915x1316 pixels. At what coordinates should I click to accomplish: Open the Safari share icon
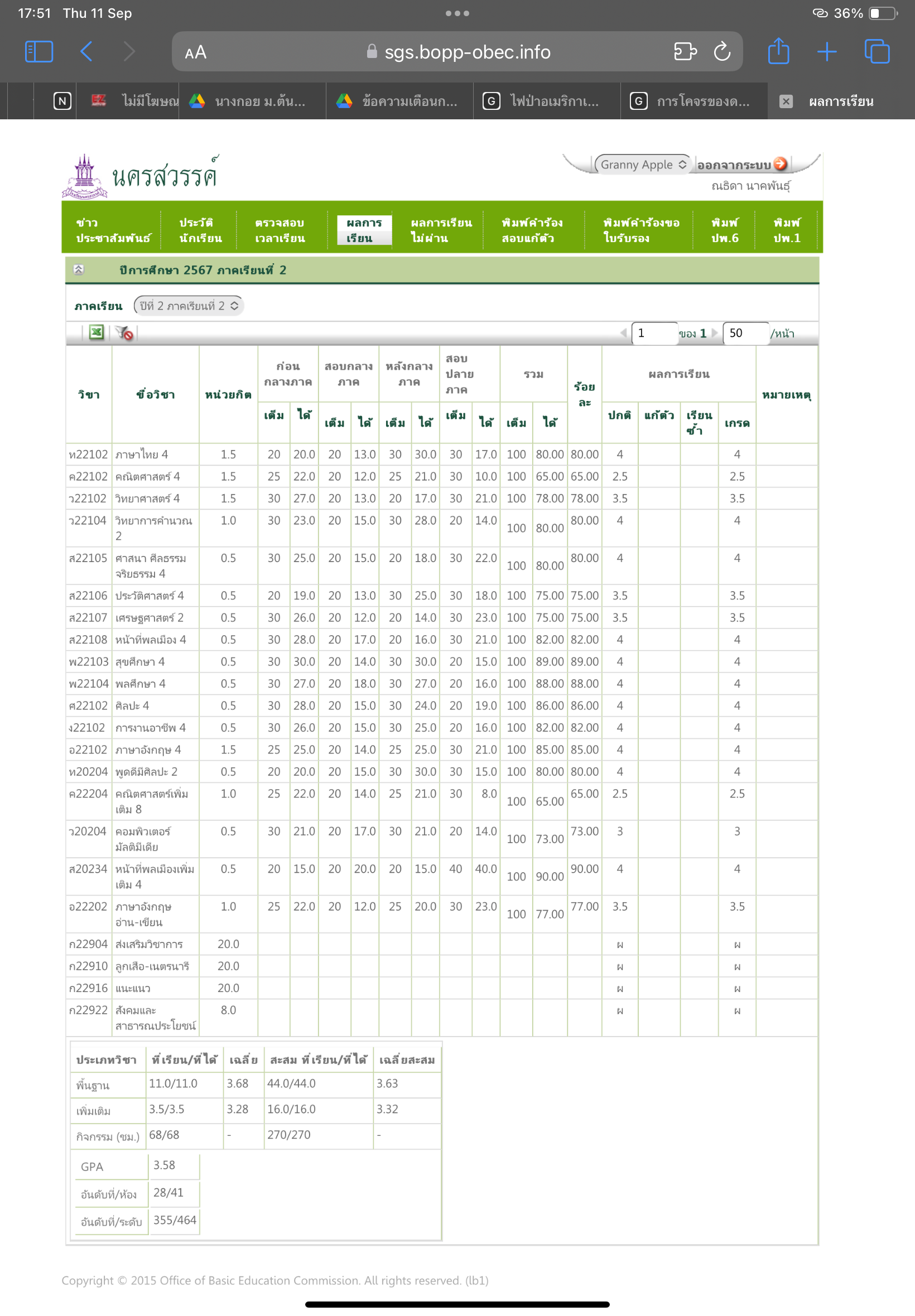coord(778,50)
